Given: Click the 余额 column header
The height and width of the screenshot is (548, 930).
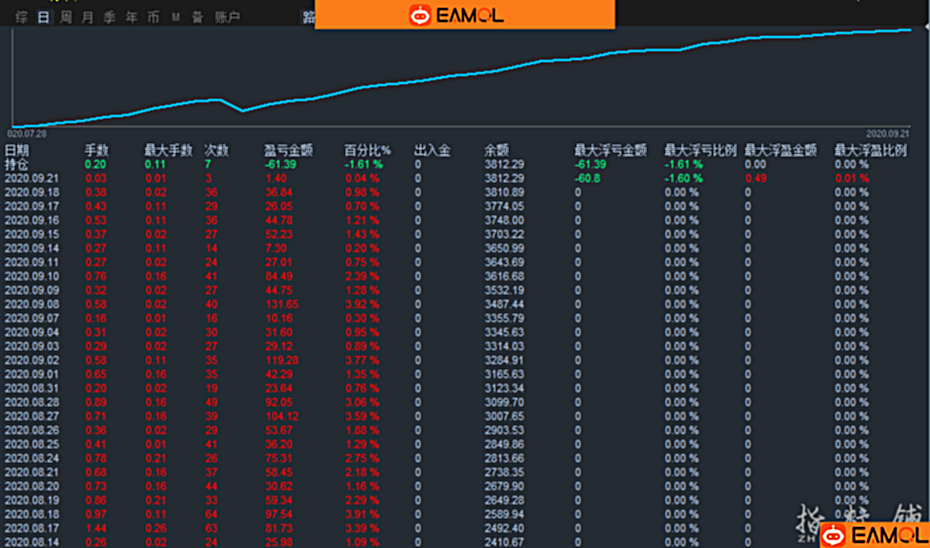Looking at the screenshot, I should tap(497, 151).
